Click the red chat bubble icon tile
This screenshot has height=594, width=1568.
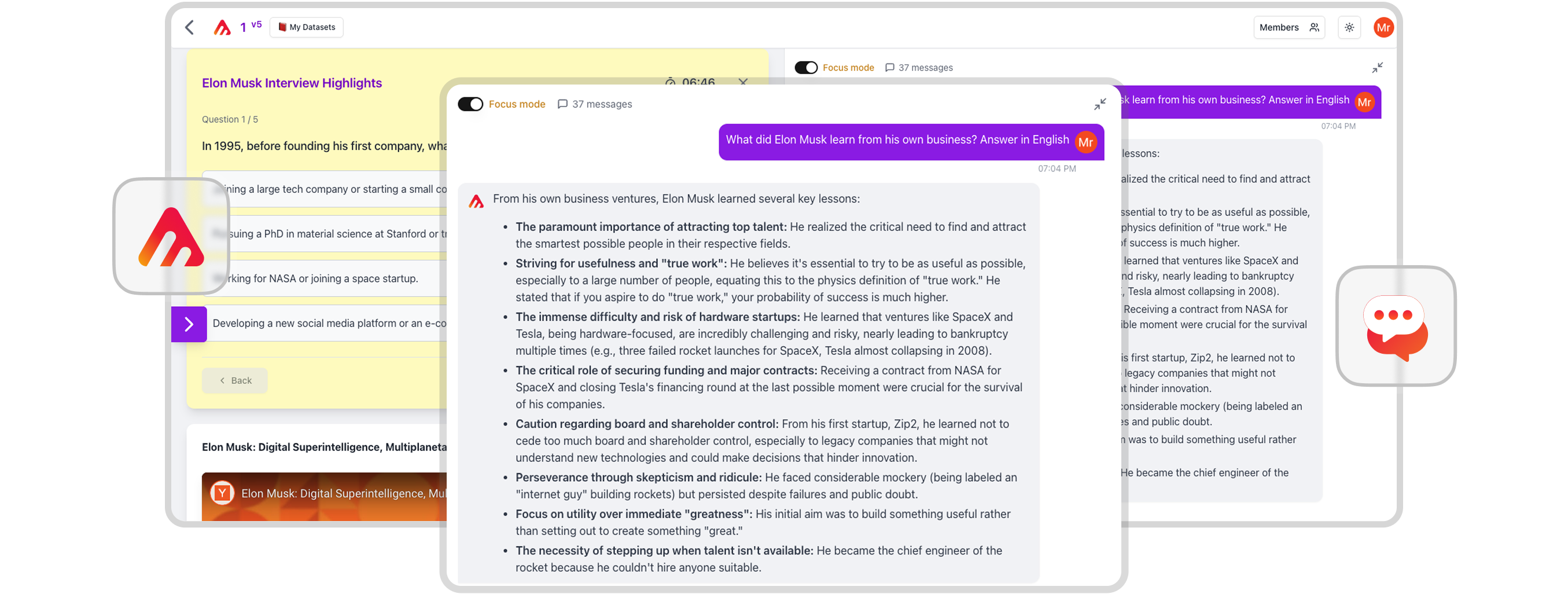[1396, 326]
